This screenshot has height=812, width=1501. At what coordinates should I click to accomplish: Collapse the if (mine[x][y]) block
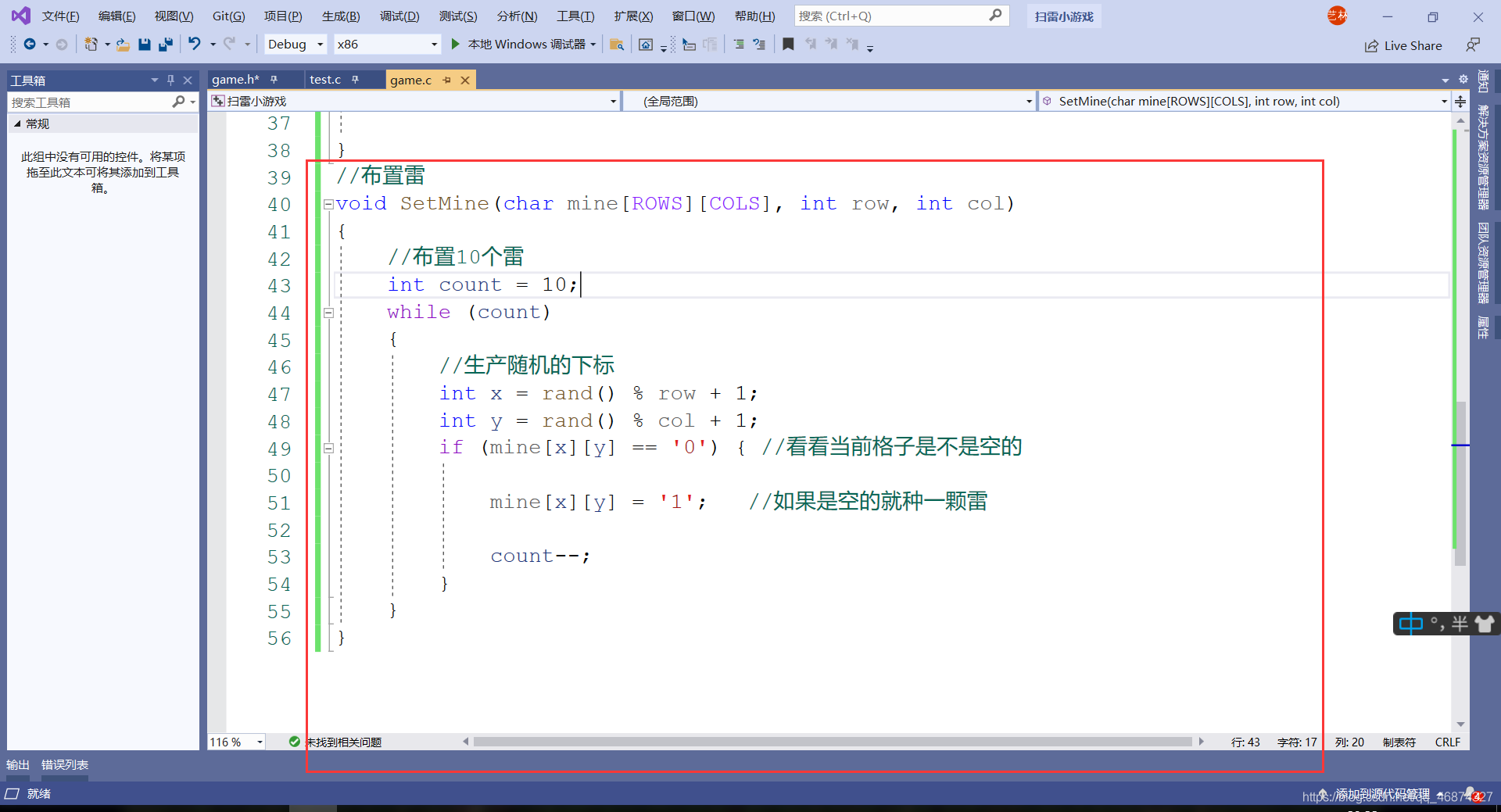coord(328,449)
